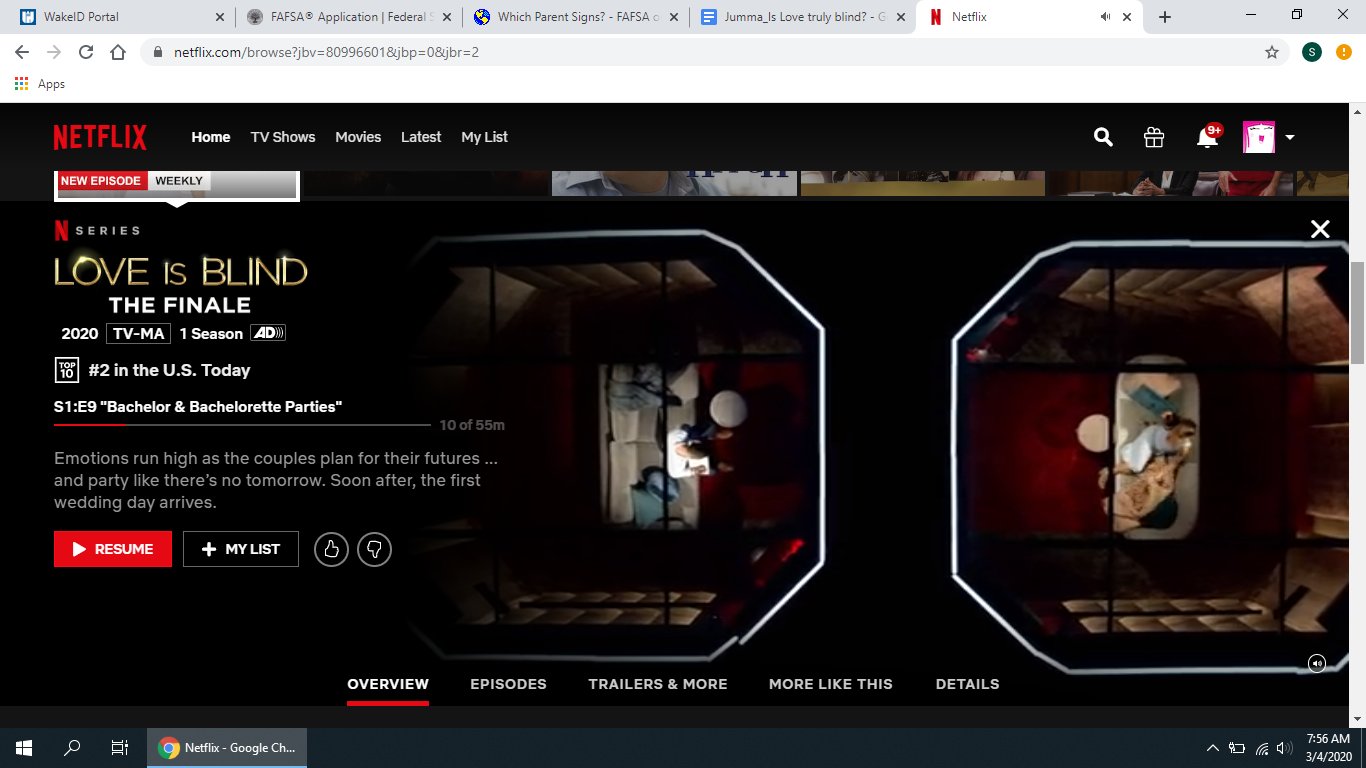This screenshot has height=768, width=1366.
Task: Open Latest in Netflix nav
Action: (x=421, y=137)
